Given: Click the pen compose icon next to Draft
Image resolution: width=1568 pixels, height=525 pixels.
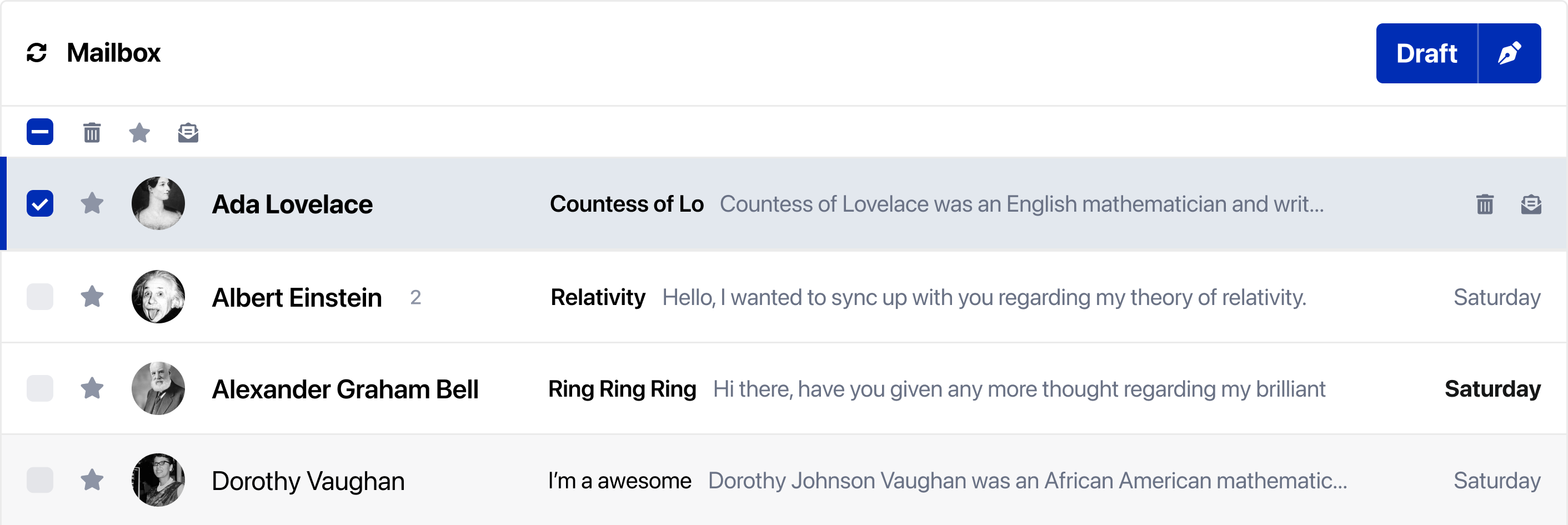Looking at the screenshot, I should coord(1510,53).
